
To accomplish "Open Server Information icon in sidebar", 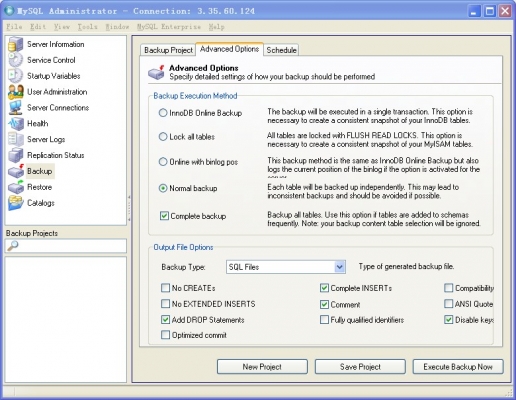I will [16, 44].
